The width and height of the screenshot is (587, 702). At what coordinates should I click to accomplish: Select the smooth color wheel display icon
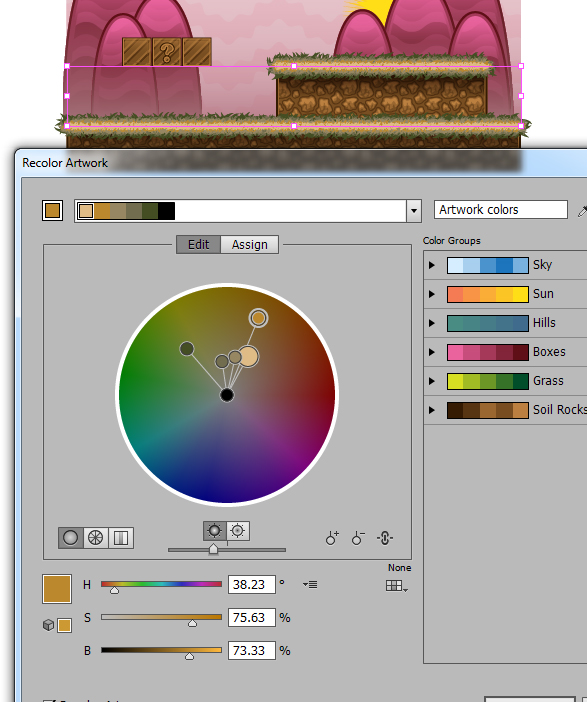coord(71,537)
